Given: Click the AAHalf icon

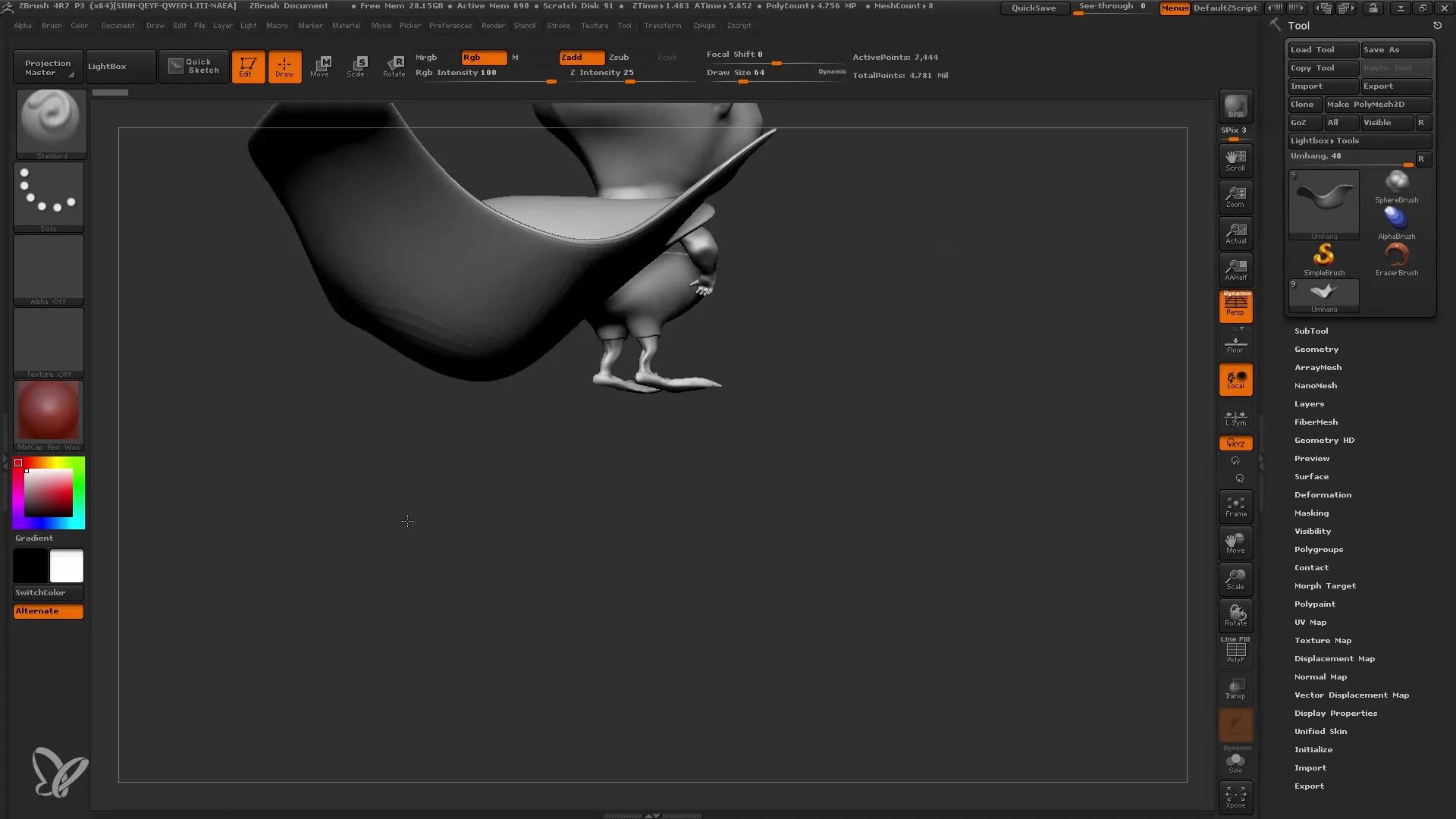Looking at the screenshot, I should pos(1235,270).
